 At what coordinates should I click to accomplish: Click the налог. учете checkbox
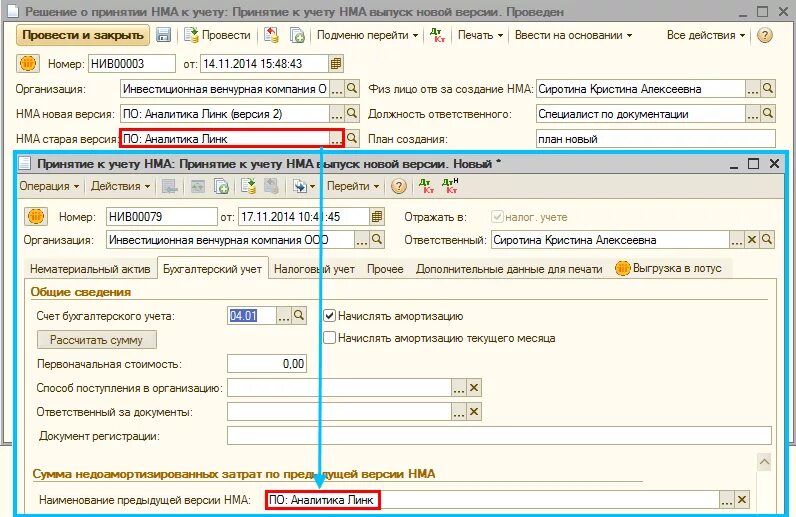click(x=497, y=217)
